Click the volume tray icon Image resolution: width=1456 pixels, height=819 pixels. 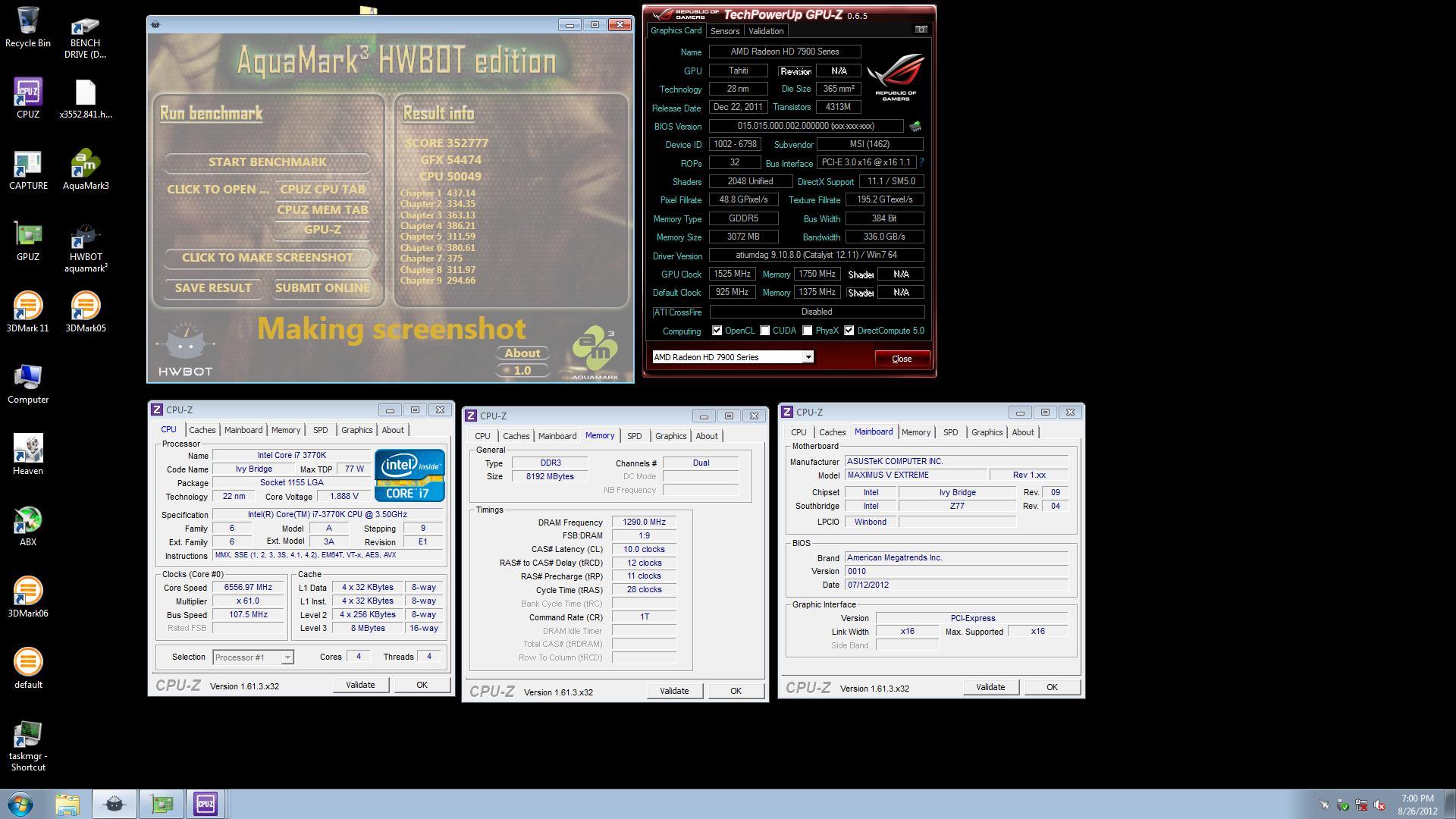click(x=1379, y=805)
